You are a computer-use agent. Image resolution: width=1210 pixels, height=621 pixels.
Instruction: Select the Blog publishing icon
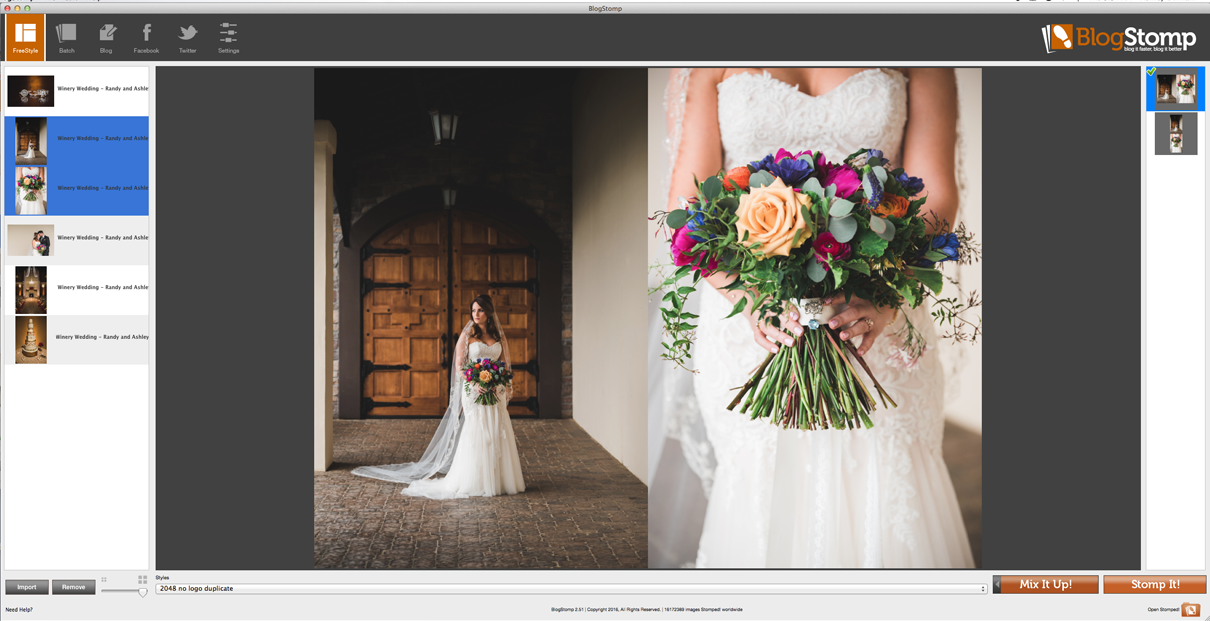106,32
